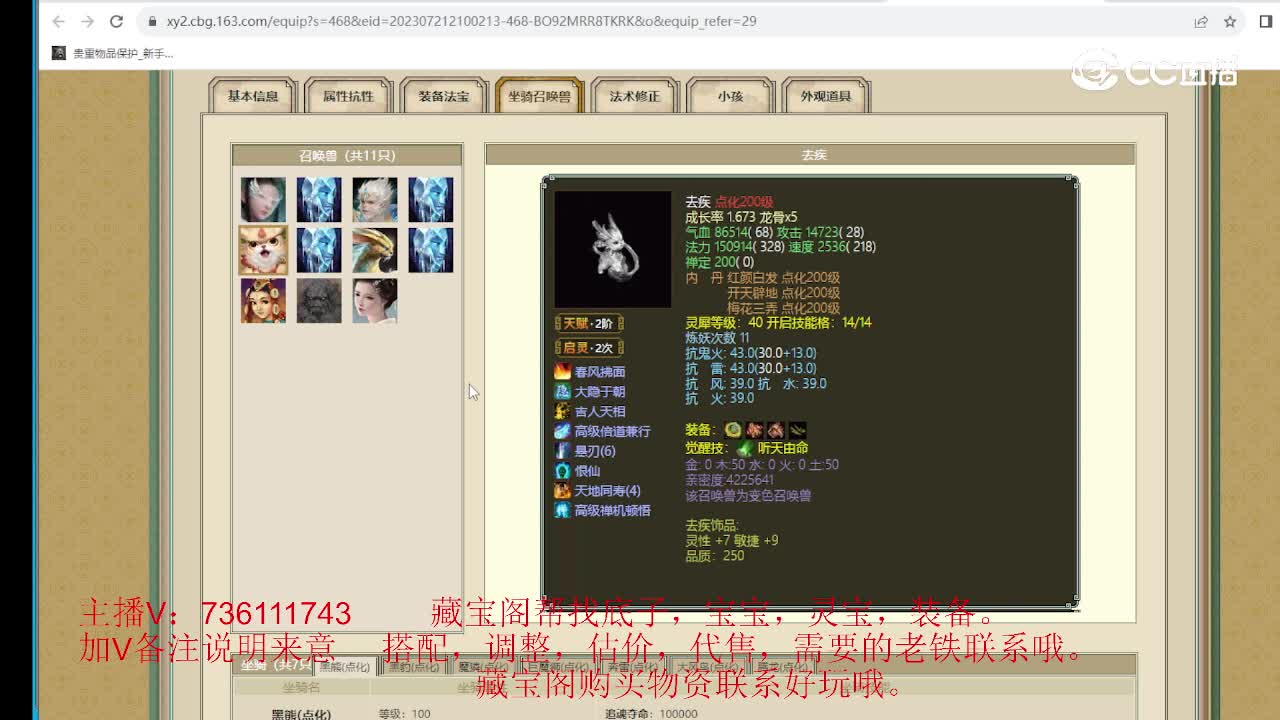Click the 天赋·2阶 badge
This screenshot has width=1280, height=720.
[589, 323]
